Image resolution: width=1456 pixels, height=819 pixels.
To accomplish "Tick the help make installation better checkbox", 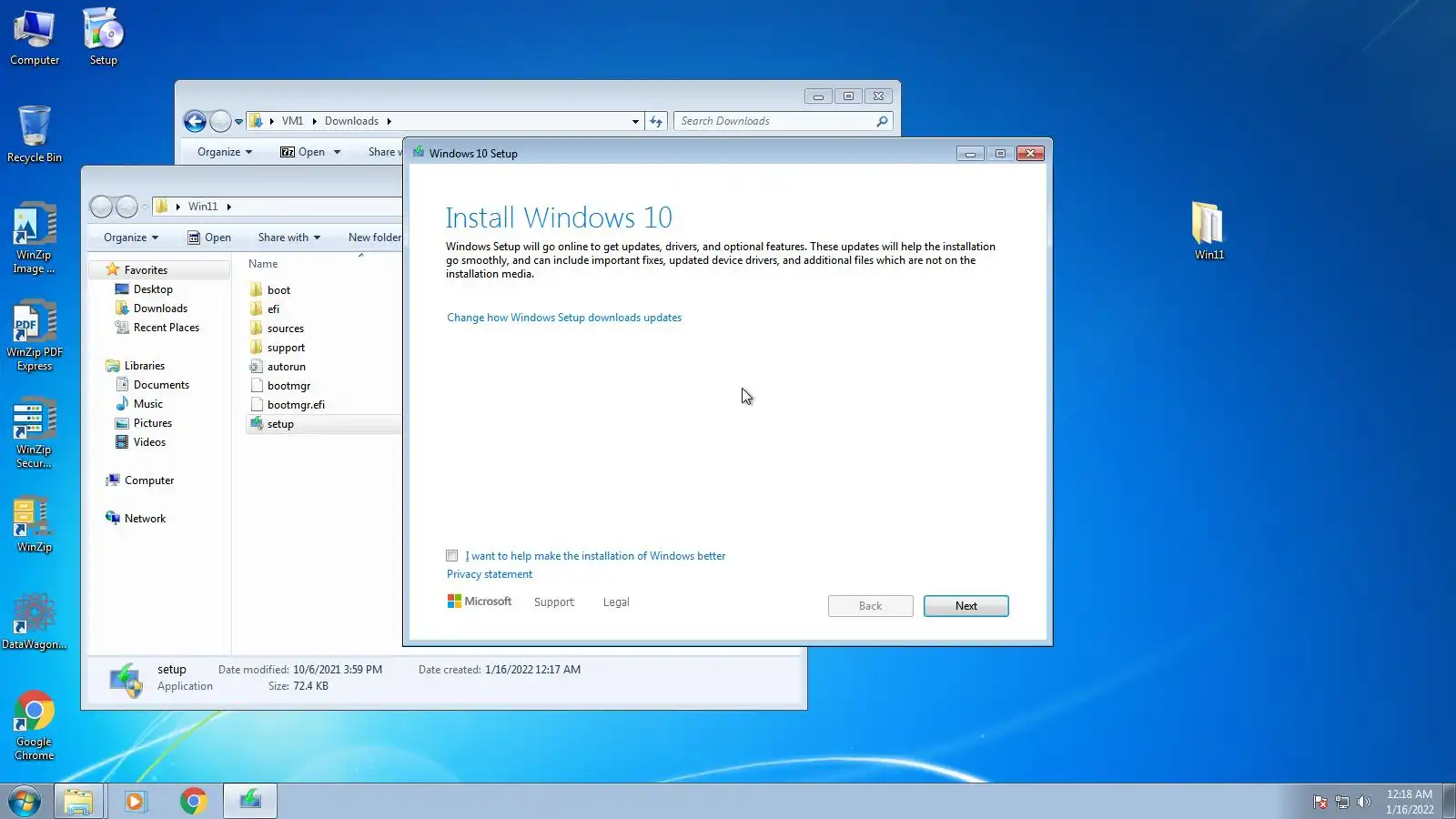I will (451, 556).
